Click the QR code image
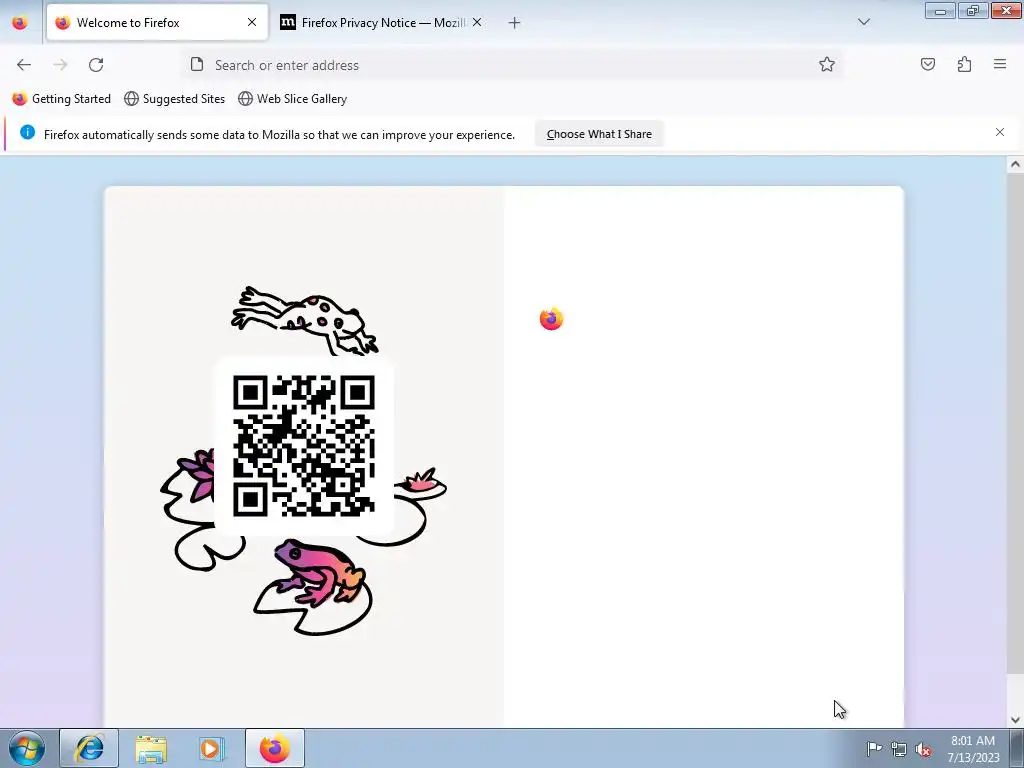The height and width of the screenshot is (768, 1024). 304,446
